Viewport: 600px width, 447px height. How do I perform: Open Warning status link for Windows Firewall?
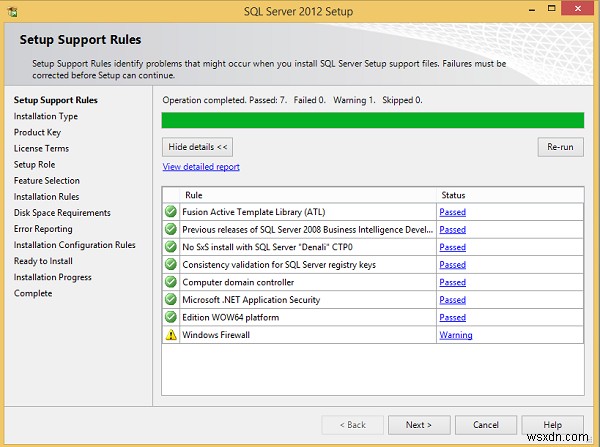click(456, 335)
